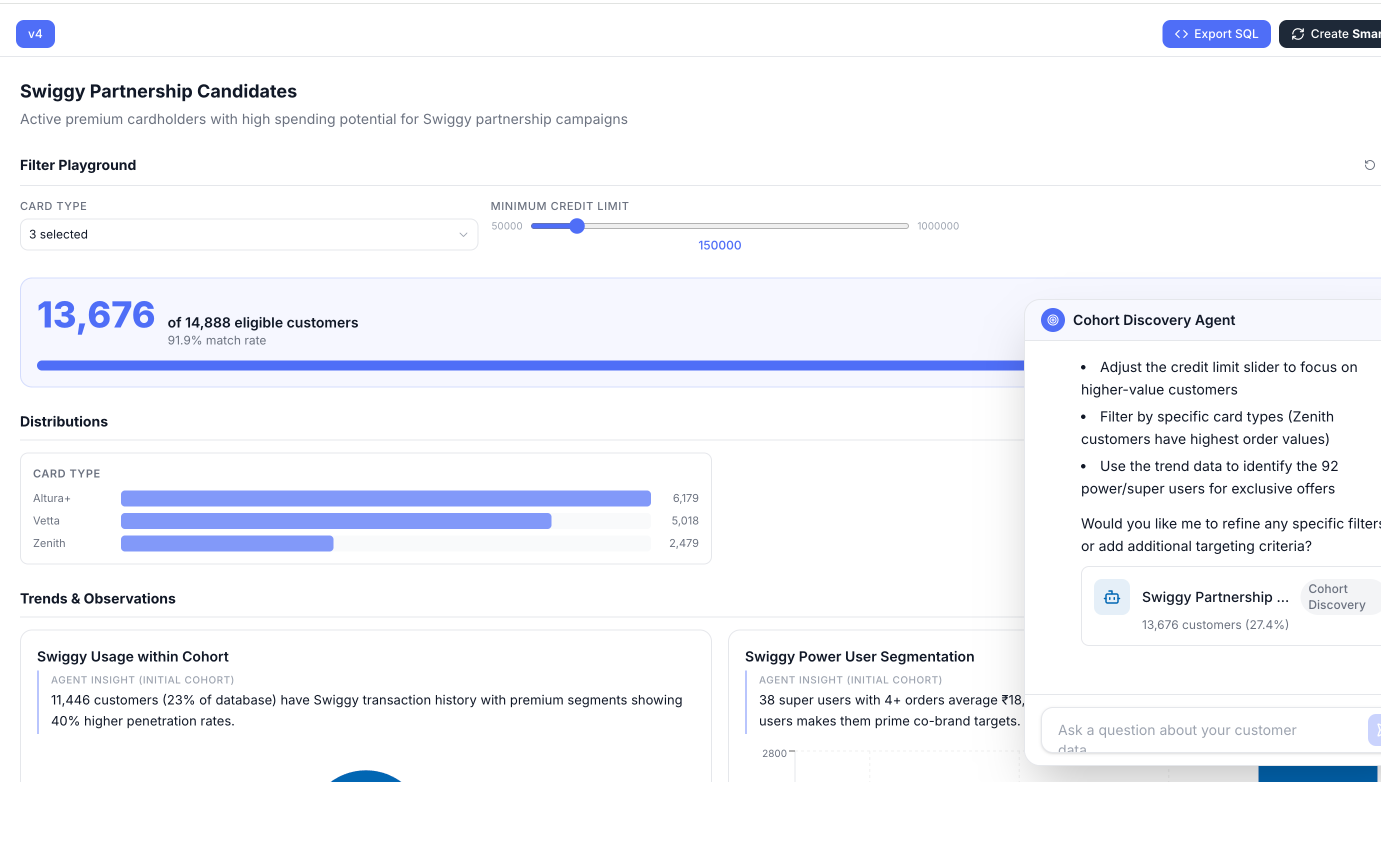Open the Swiggy Partnership cohort card title
Screen dimensions: 1381x866
coord(1215,597)
